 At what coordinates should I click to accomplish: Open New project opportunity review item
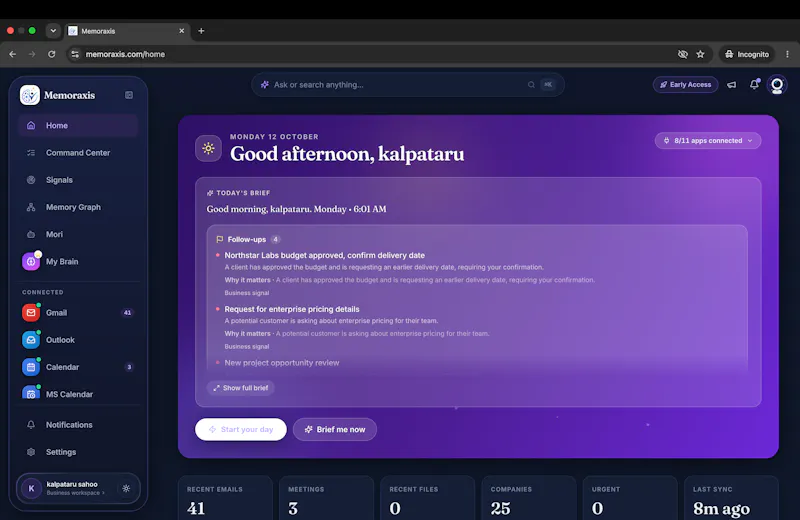pos(282,363)
